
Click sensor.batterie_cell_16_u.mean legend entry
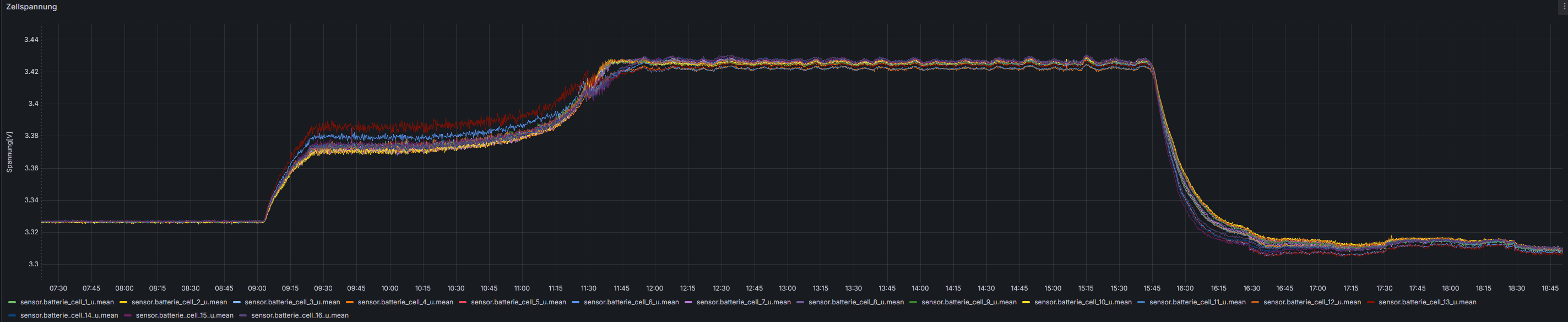tap(300, 315)
